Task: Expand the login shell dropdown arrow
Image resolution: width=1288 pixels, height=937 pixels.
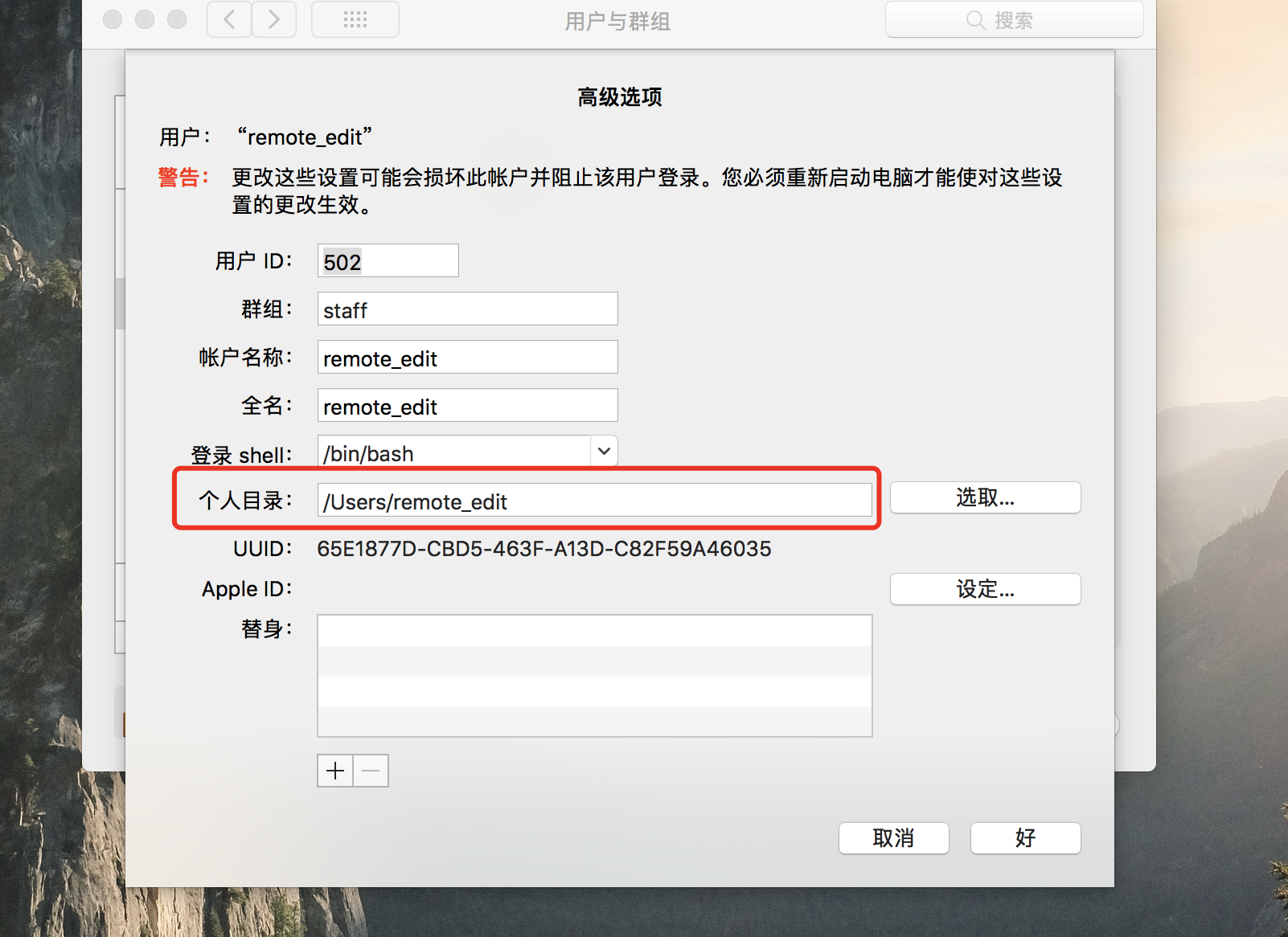Action: tap(604, 452)
